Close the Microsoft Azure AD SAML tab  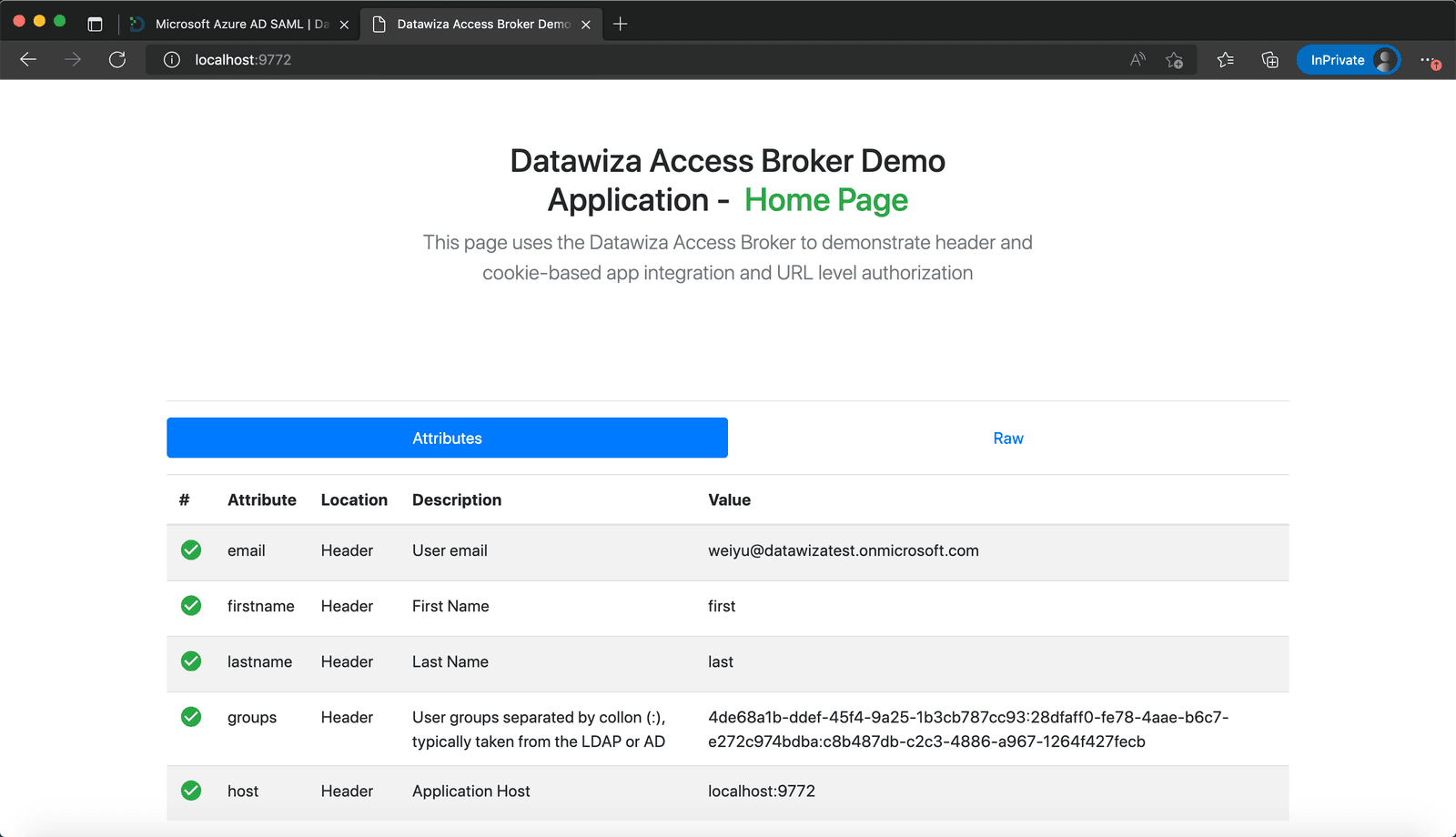(x=344, y=25)
